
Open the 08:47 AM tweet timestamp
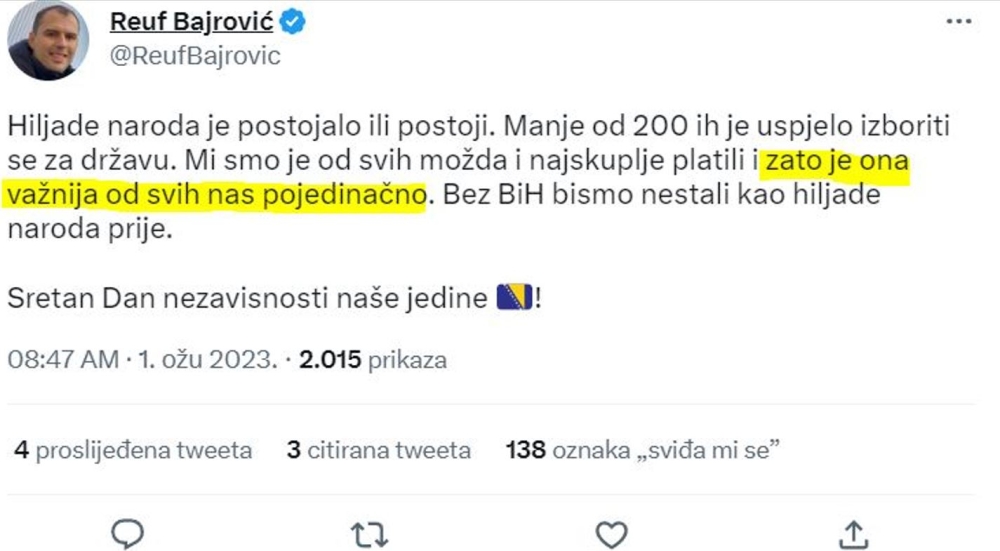point(63,360)
